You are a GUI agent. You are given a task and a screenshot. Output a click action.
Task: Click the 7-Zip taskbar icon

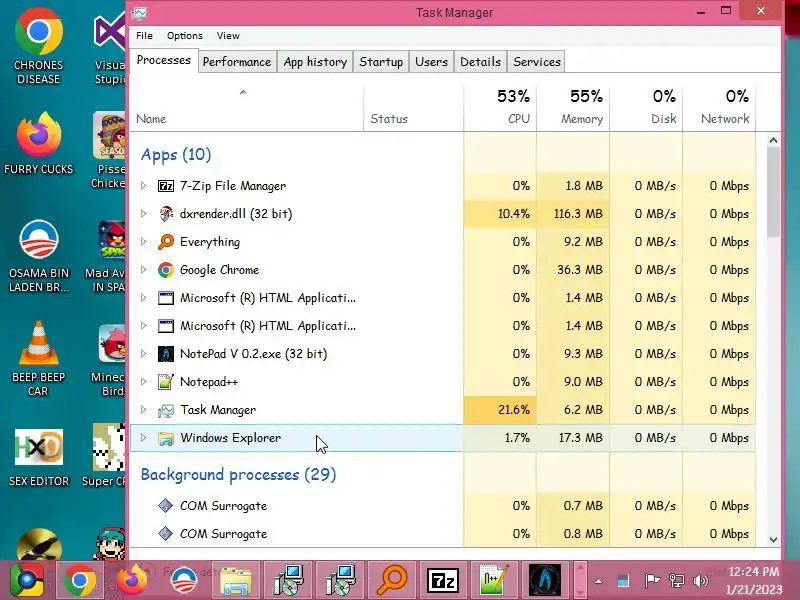click(x=442, y=581)
